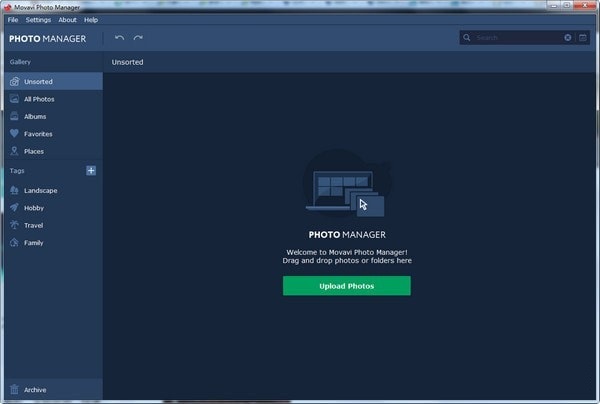
Task: Click the undo arrow icon
Action: coord(119,37)
